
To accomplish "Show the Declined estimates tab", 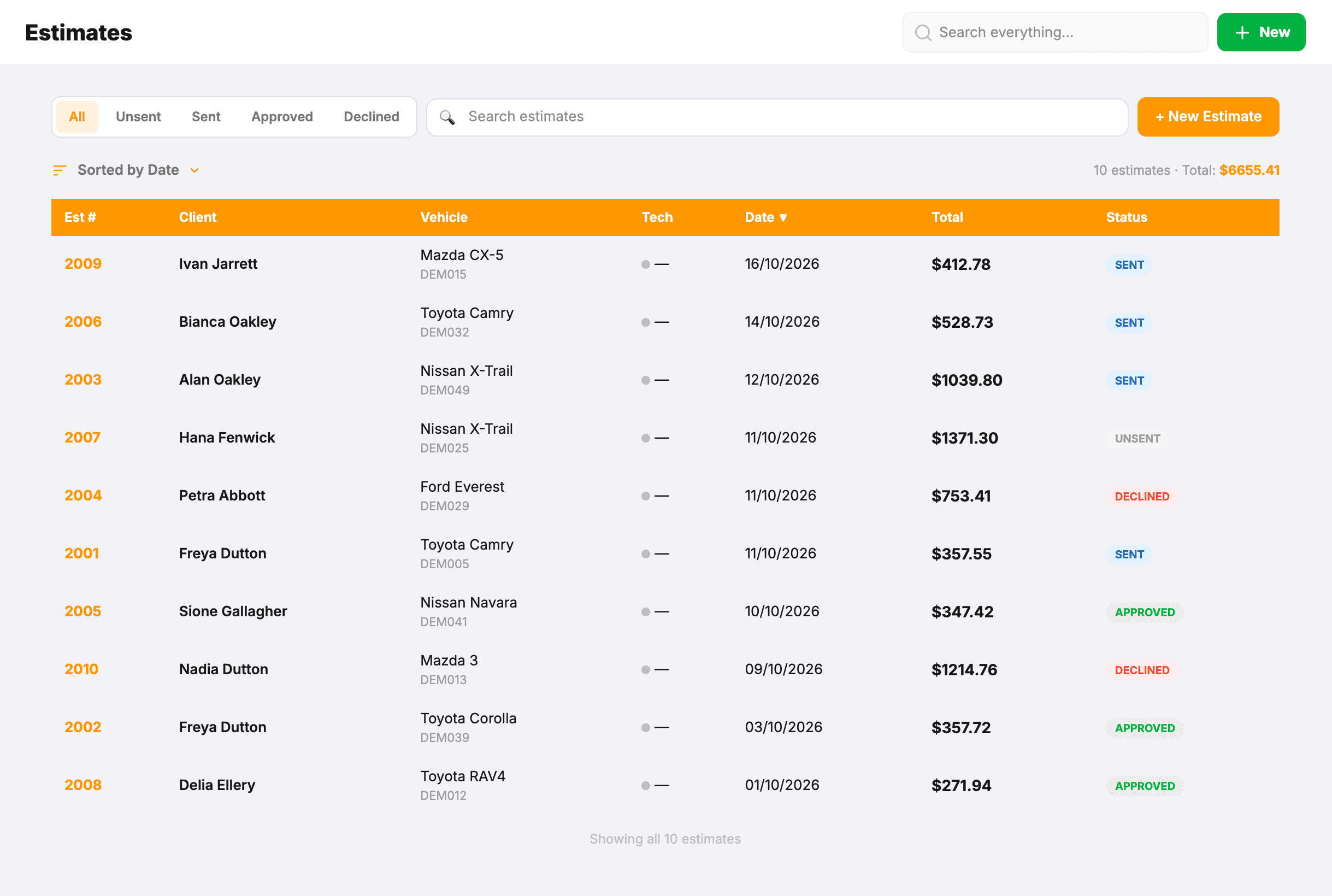I will click(x=372, y=117).
